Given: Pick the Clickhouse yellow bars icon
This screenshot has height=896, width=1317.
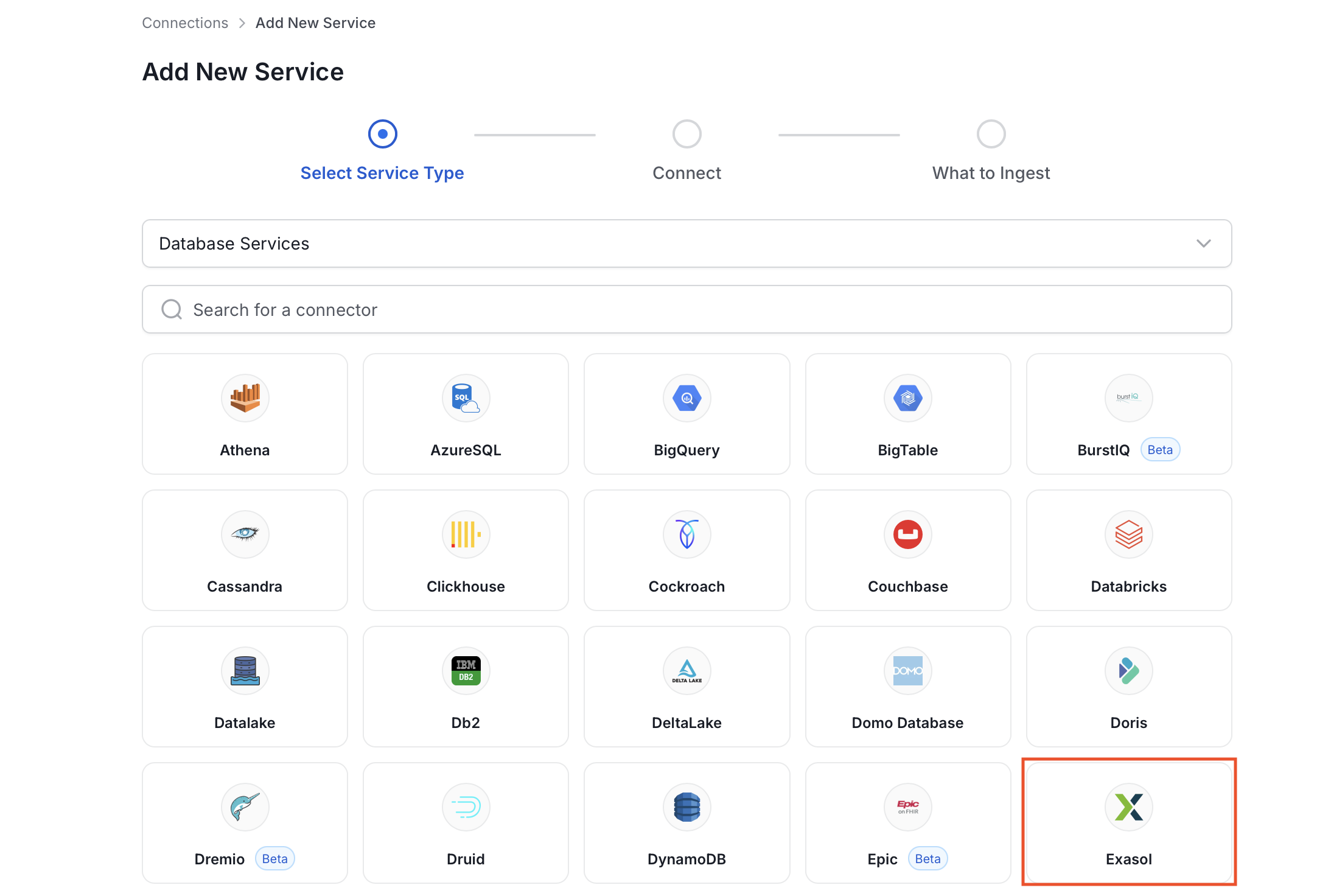Looking at the screenshot, I should (466, 534).
